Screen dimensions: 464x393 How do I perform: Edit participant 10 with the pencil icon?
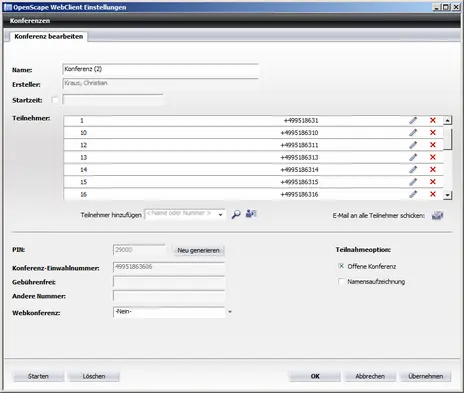point(413,133)
